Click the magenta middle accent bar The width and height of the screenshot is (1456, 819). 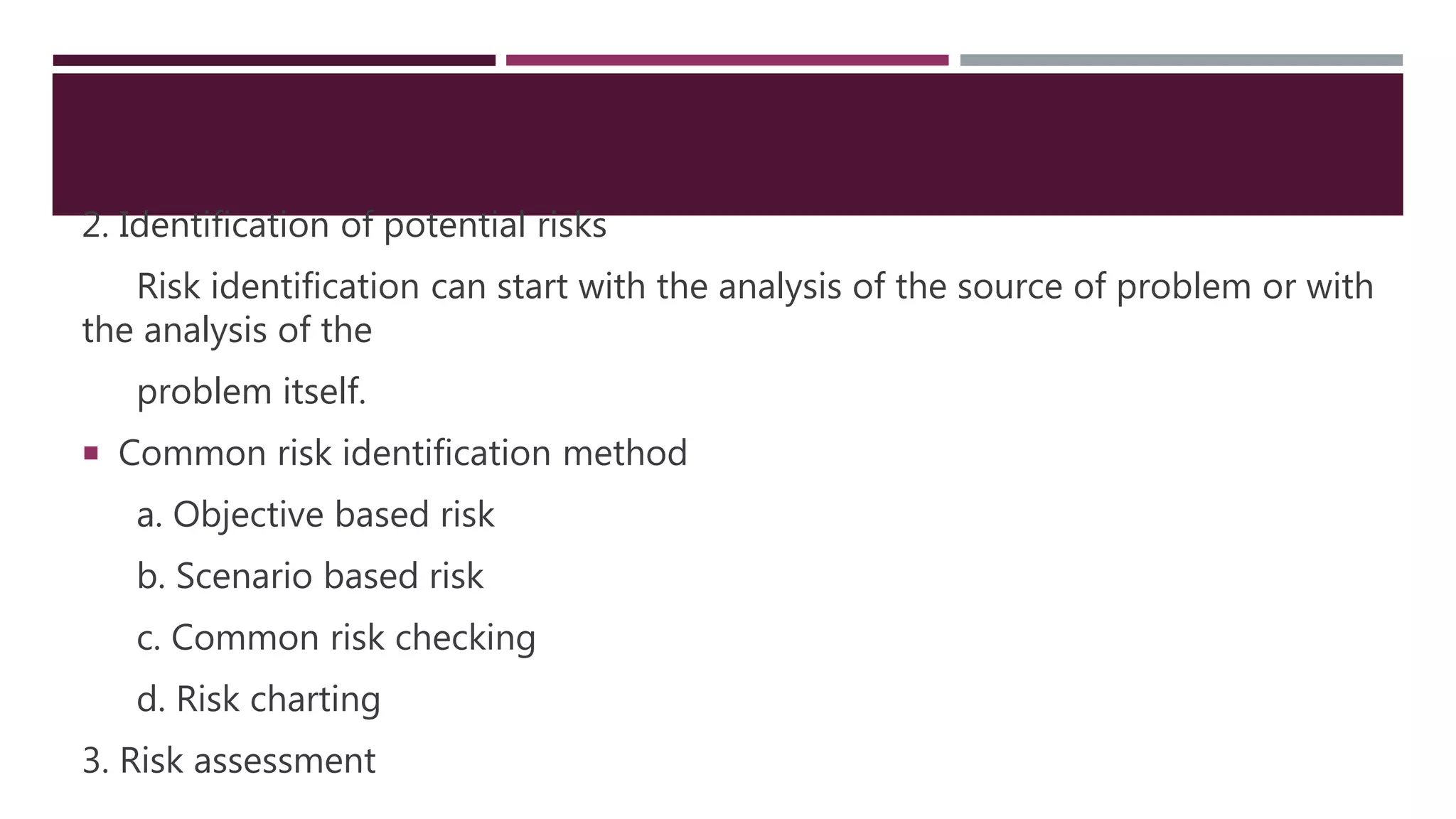(727, 60)
